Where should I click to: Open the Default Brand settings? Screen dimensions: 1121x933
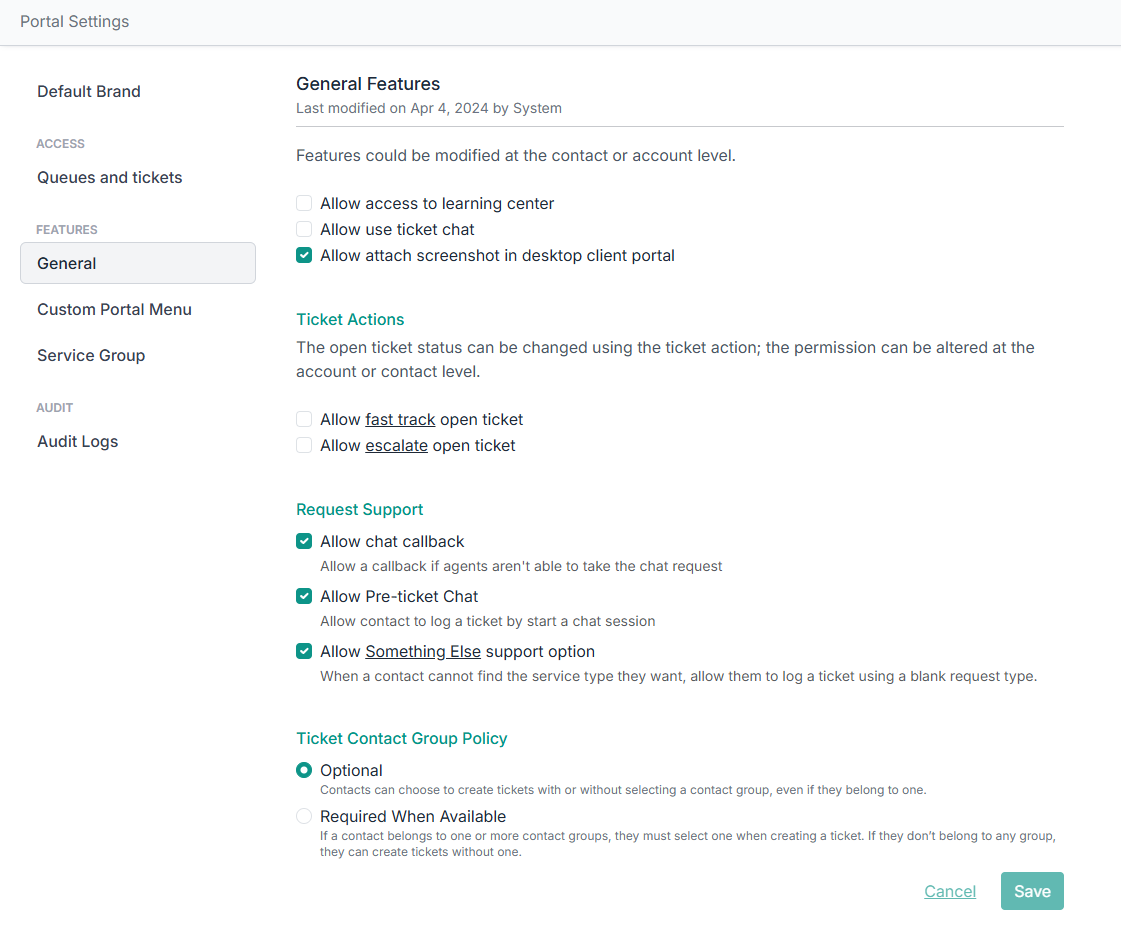(89, 92)
